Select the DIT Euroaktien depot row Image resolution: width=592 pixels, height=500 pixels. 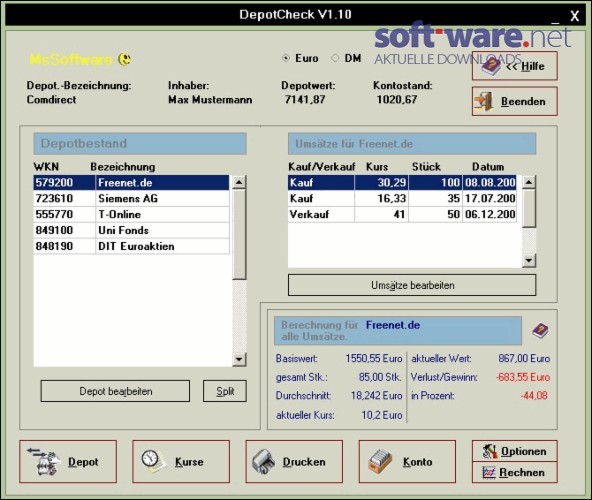pyautogui.click(x=131, y=246)
